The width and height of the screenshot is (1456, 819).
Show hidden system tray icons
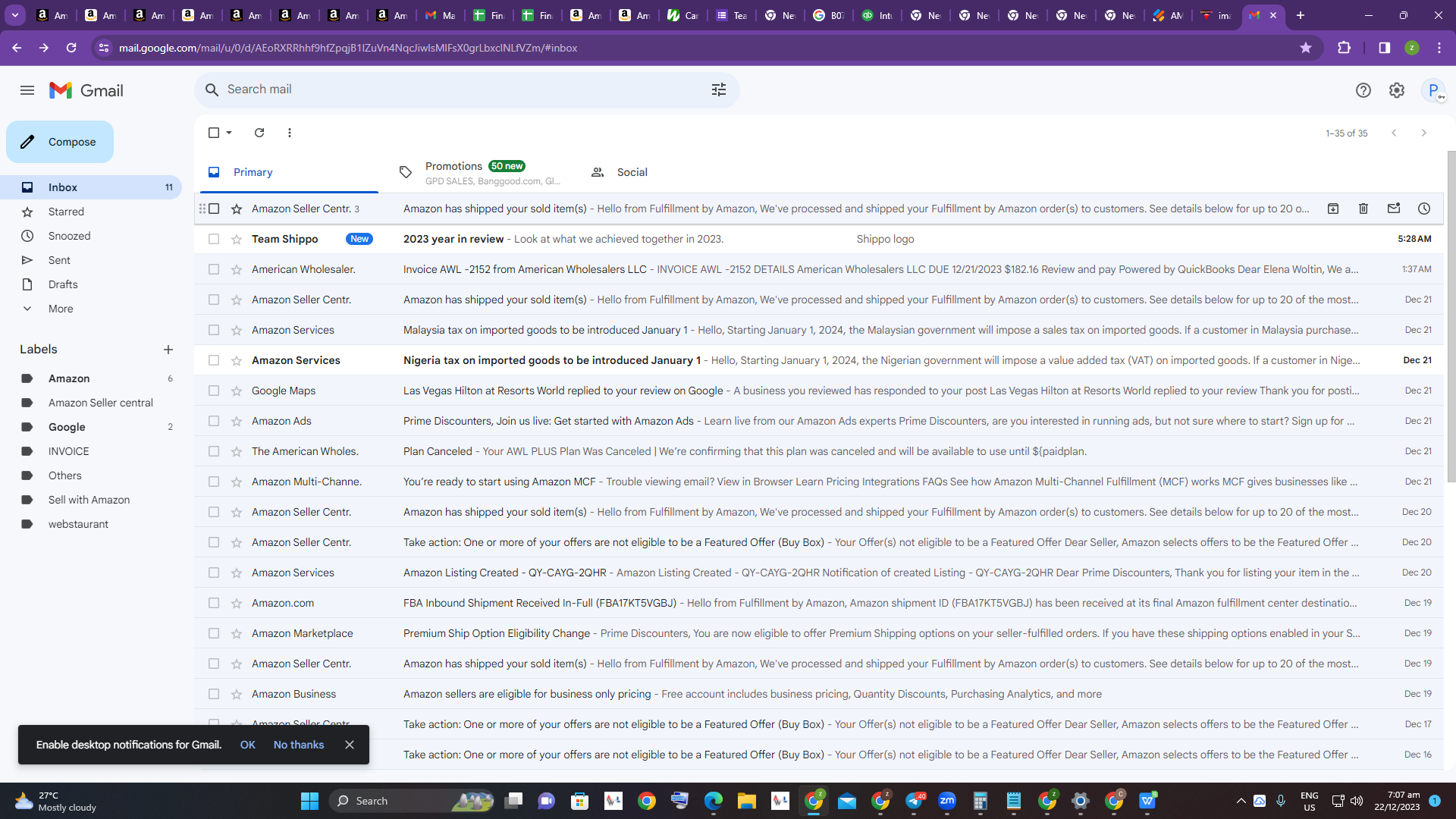1241,801
